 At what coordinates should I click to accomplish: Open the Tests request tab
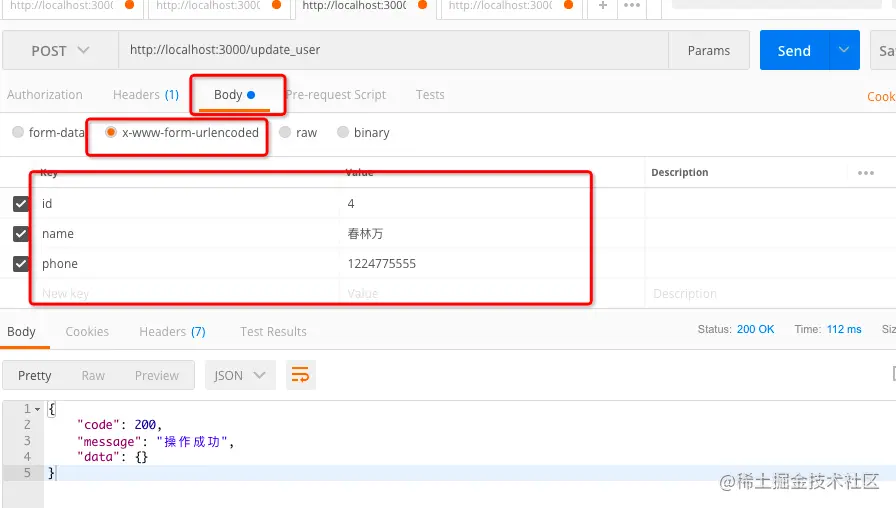point(430,95)
